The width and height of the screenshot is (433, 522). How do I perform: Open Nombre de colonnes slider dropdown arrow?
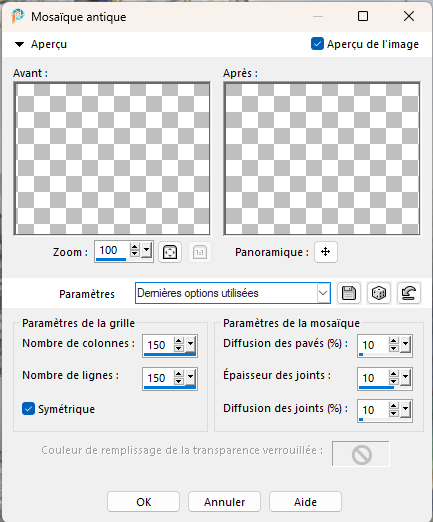pos(190,344)
